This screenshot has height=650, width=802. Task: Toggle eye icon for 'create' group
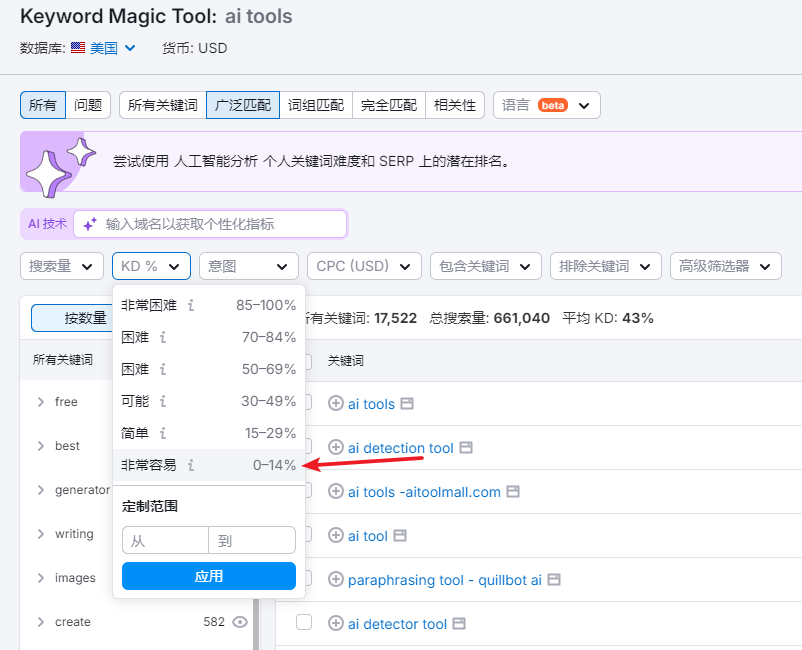click(240, 622)
